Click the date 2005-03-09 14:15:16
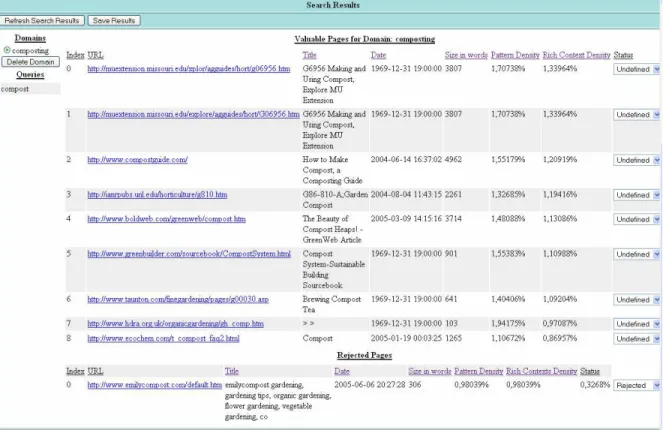The width and height of the screenshot is (663, 430). coord(406,219)
